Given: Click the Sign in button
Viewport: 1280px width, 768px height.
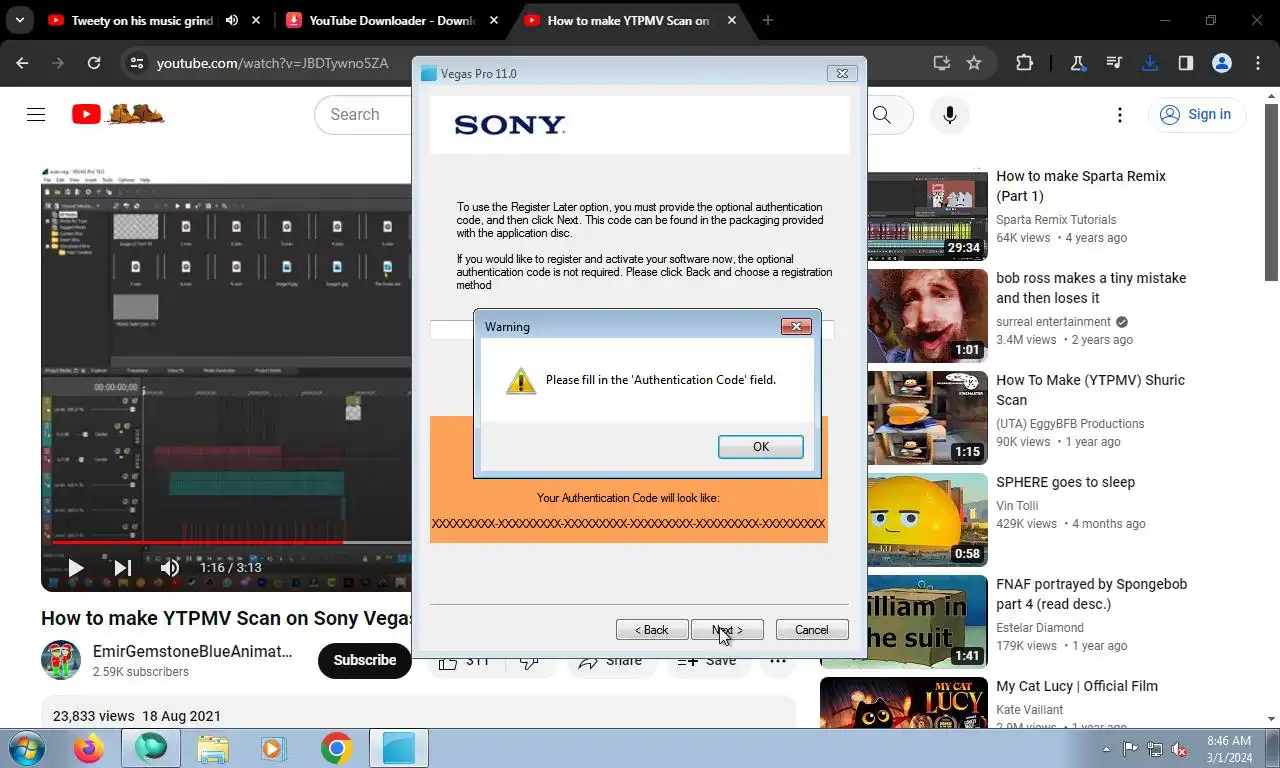Looking at the screenshot, I should (x=1196, y=114).
